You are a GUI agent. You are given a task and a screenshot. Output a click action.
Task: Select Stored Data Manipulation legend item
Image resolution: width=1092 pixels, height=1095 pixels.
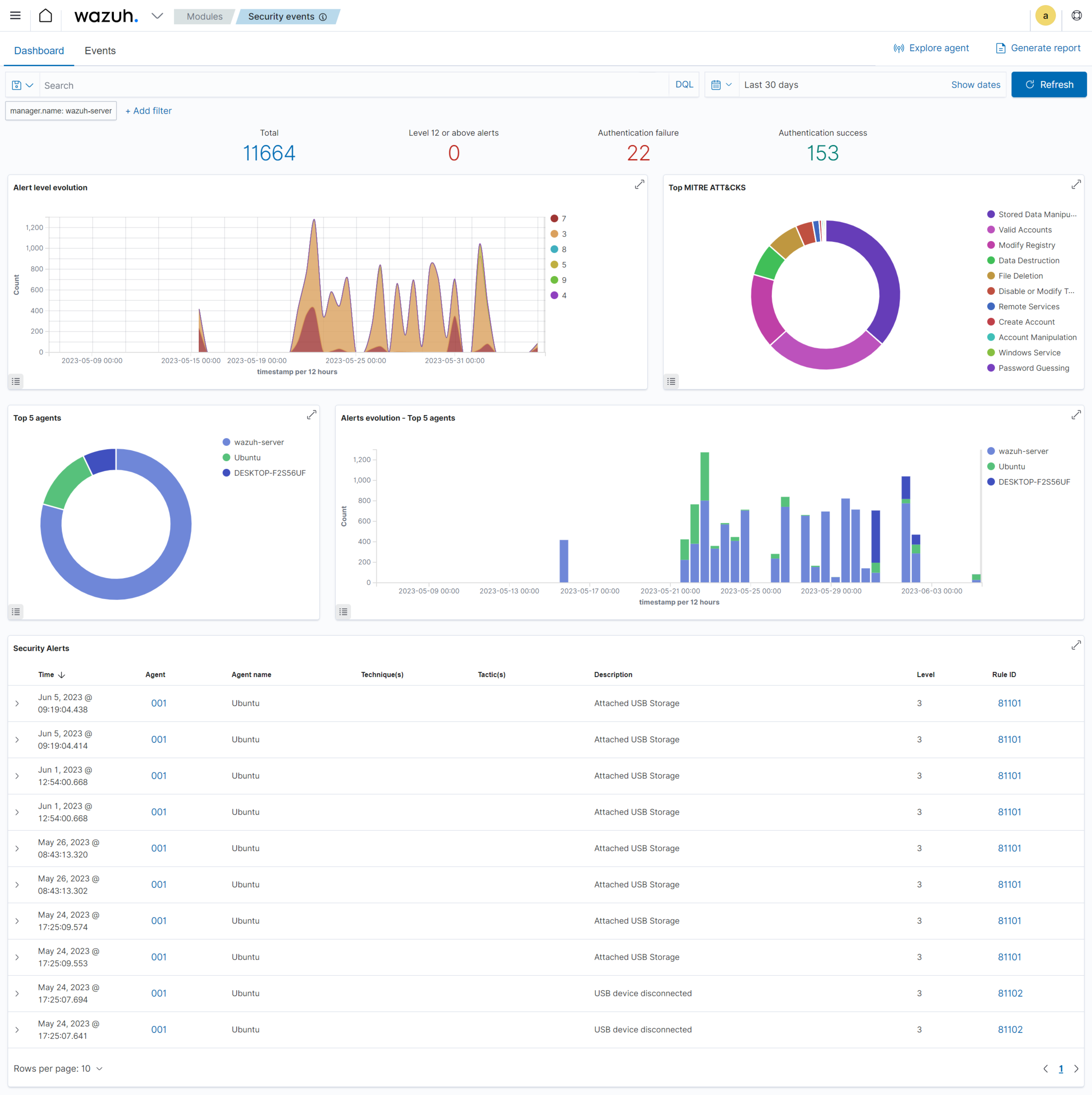[x=1032, y=214]
